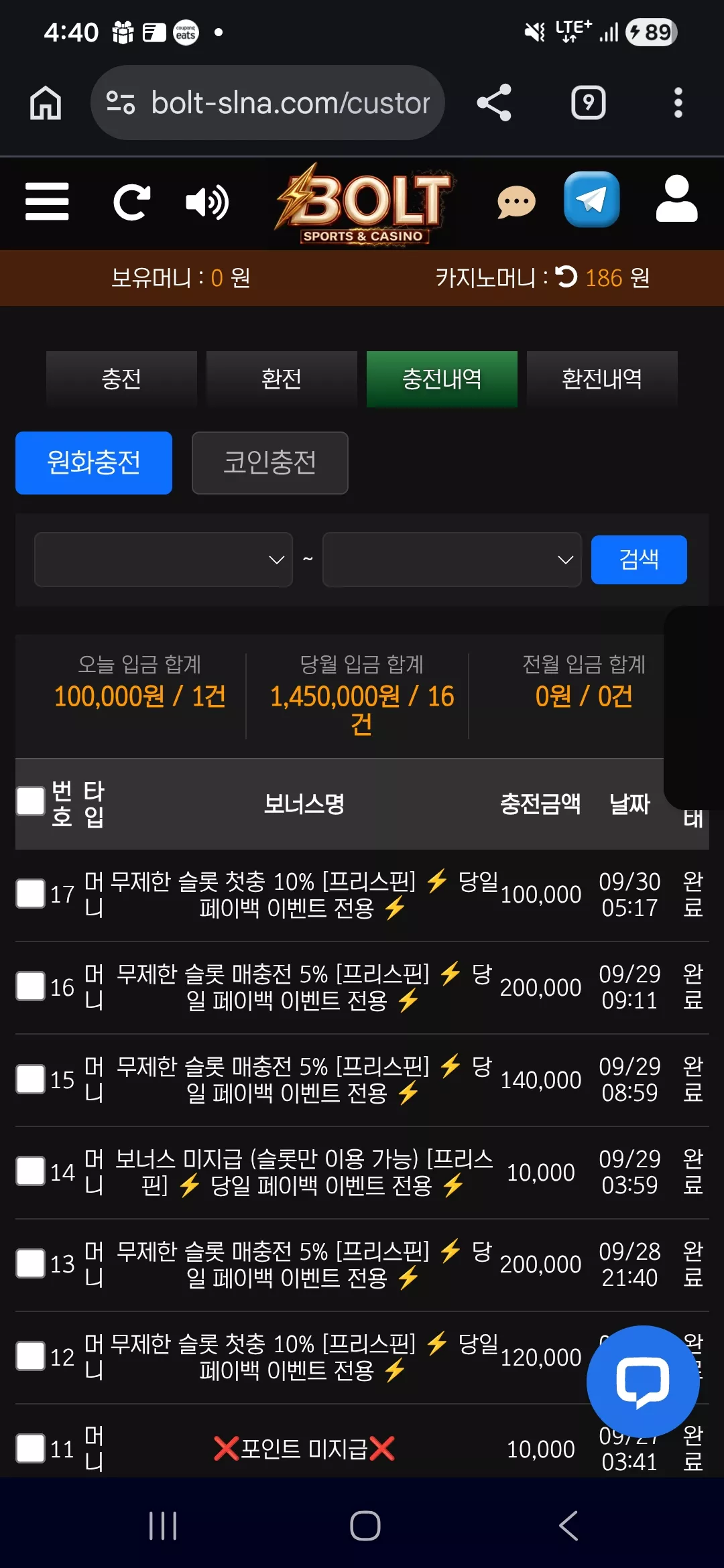Check the select-all checkbox in table header
The image size is (724, 1568).
click(x=31, y=801)
